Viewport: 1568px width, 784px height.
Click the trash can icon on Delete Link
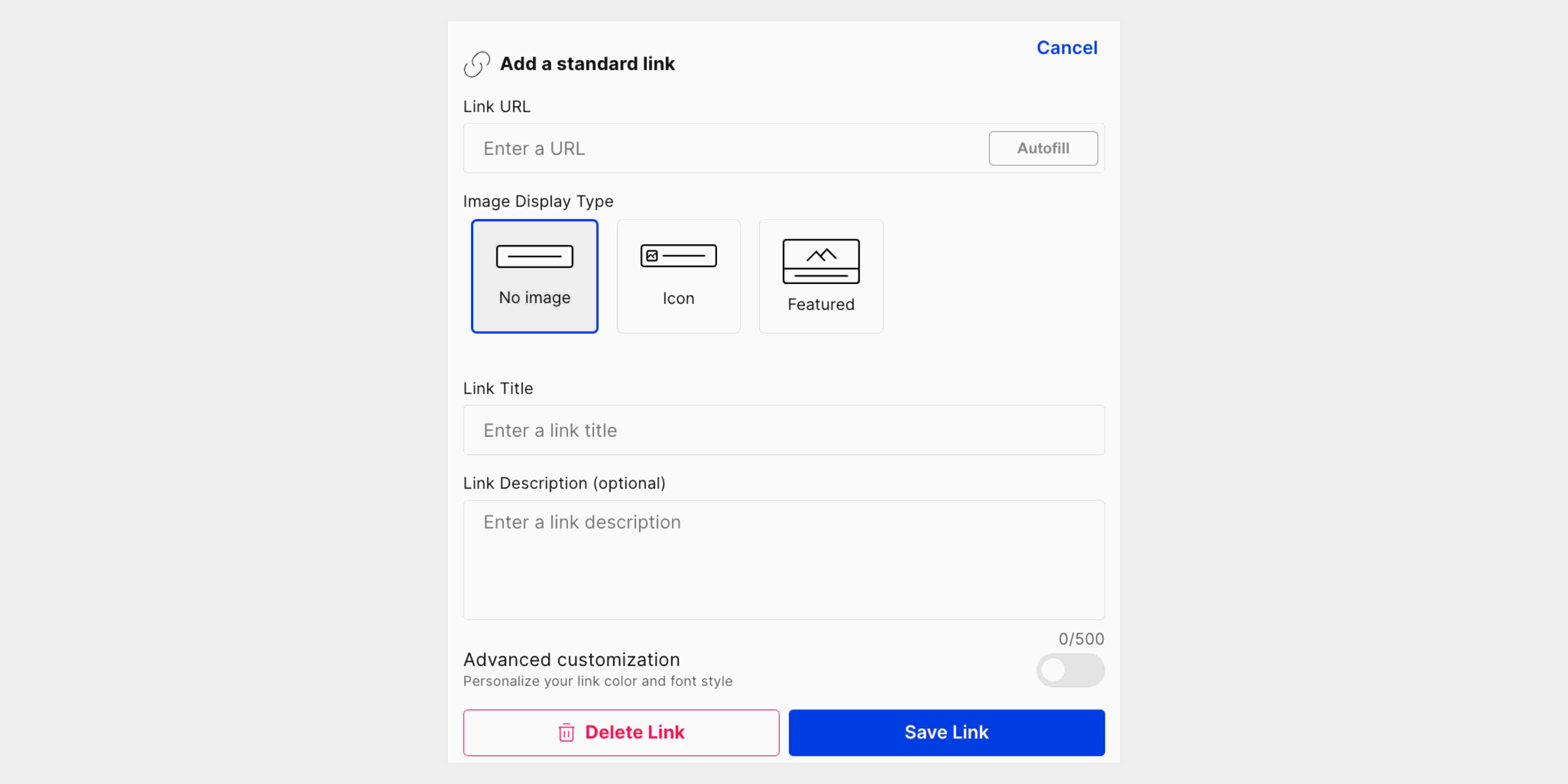[566, 732]
